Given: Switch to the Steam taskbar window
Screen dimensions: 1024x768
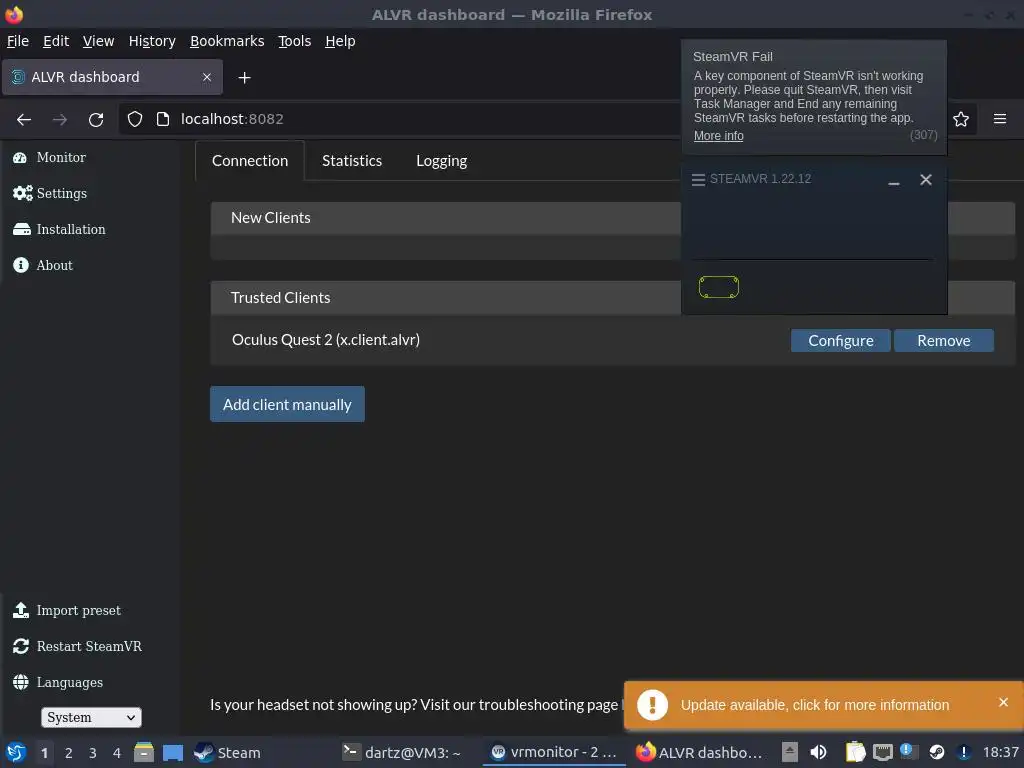Looking at the screenshot, I should (227, 753).
